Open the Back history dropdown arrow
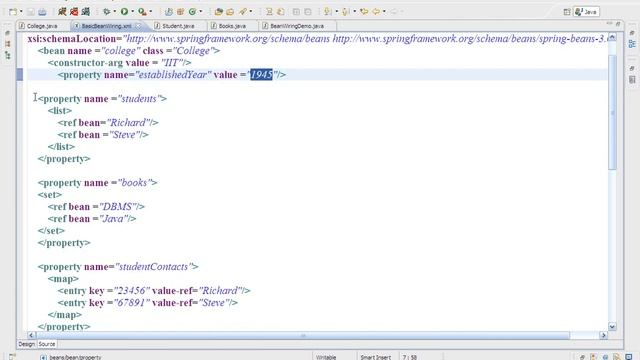This screenshot has height=360, width=640. pos(384,12)
